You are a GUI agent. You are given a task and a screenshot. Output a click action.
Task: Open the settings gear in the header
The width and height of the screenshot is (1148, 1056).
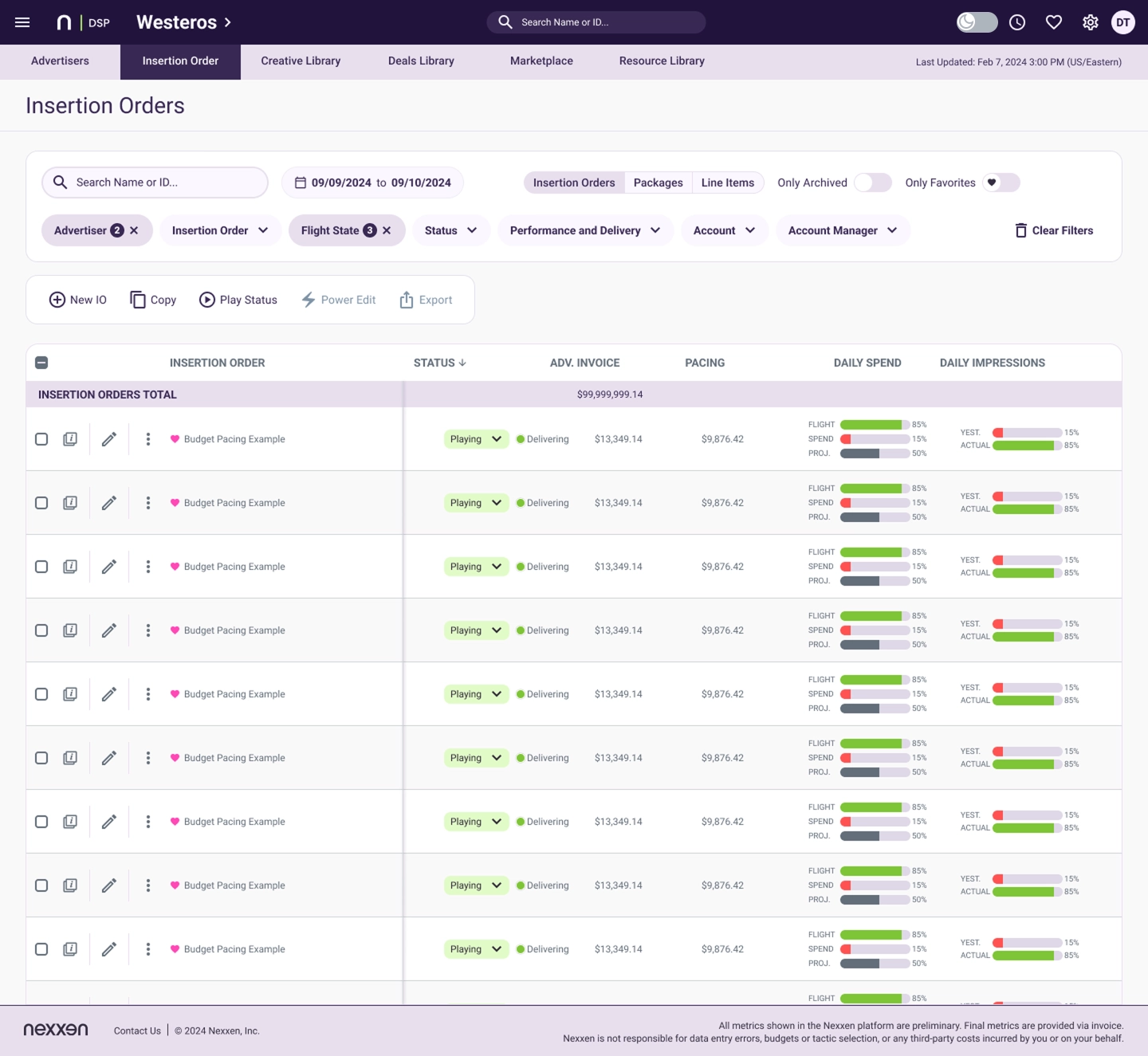click(x=1090, y=22)
